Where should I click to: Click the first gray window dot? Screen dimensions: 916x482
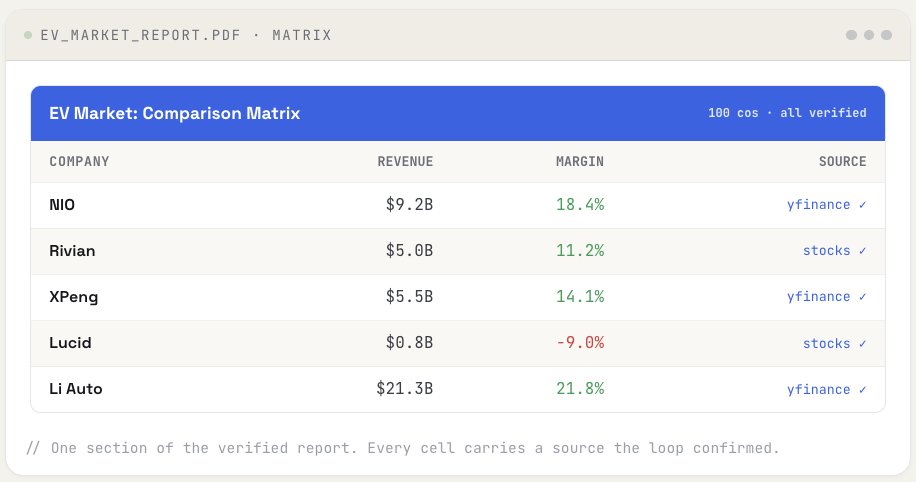pyautogui.click(x=851, y=35)
